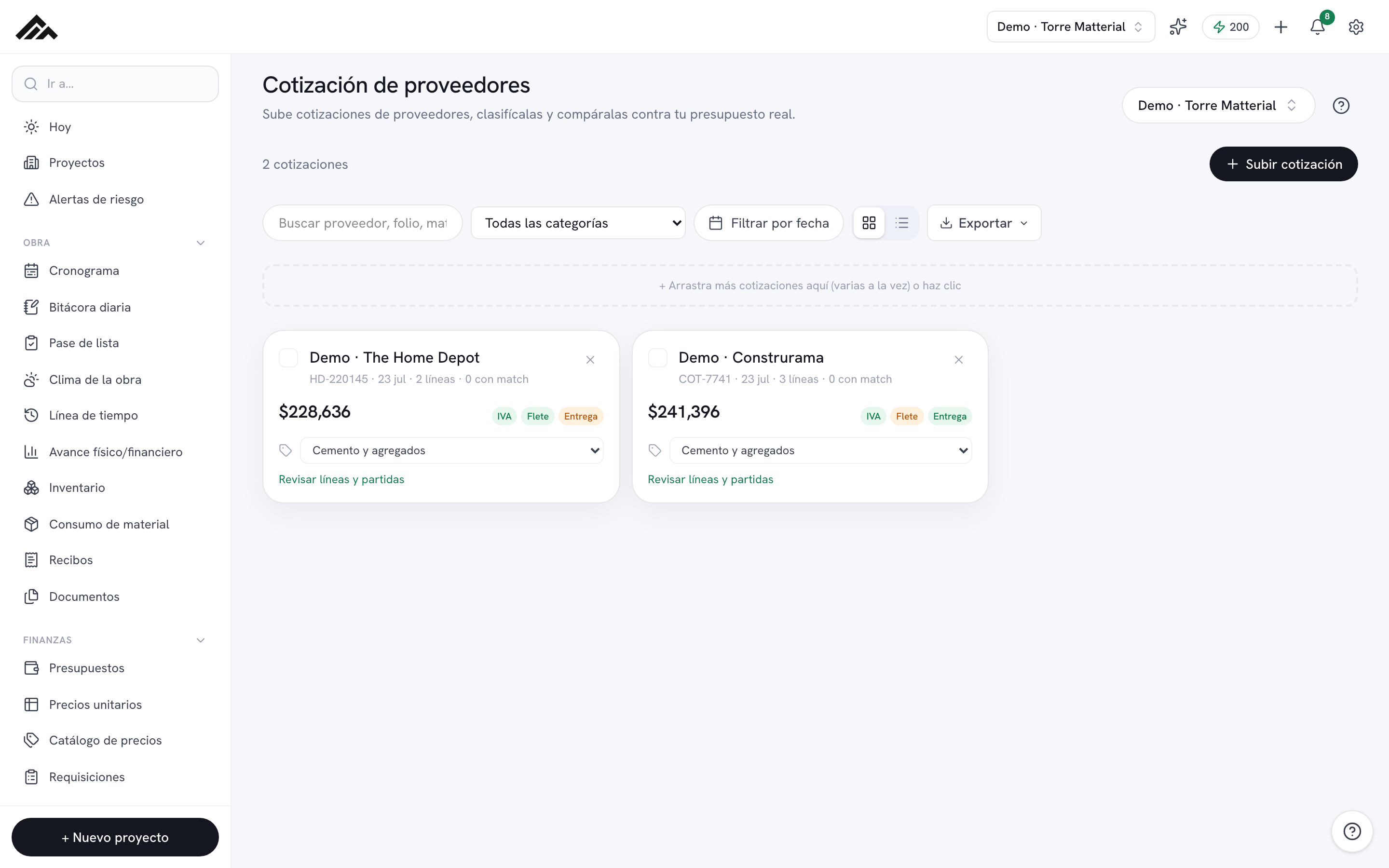This screenshot has height=868, width=1389.
Task: Click the IVA tag on Home Depot card
Action: 504,416
